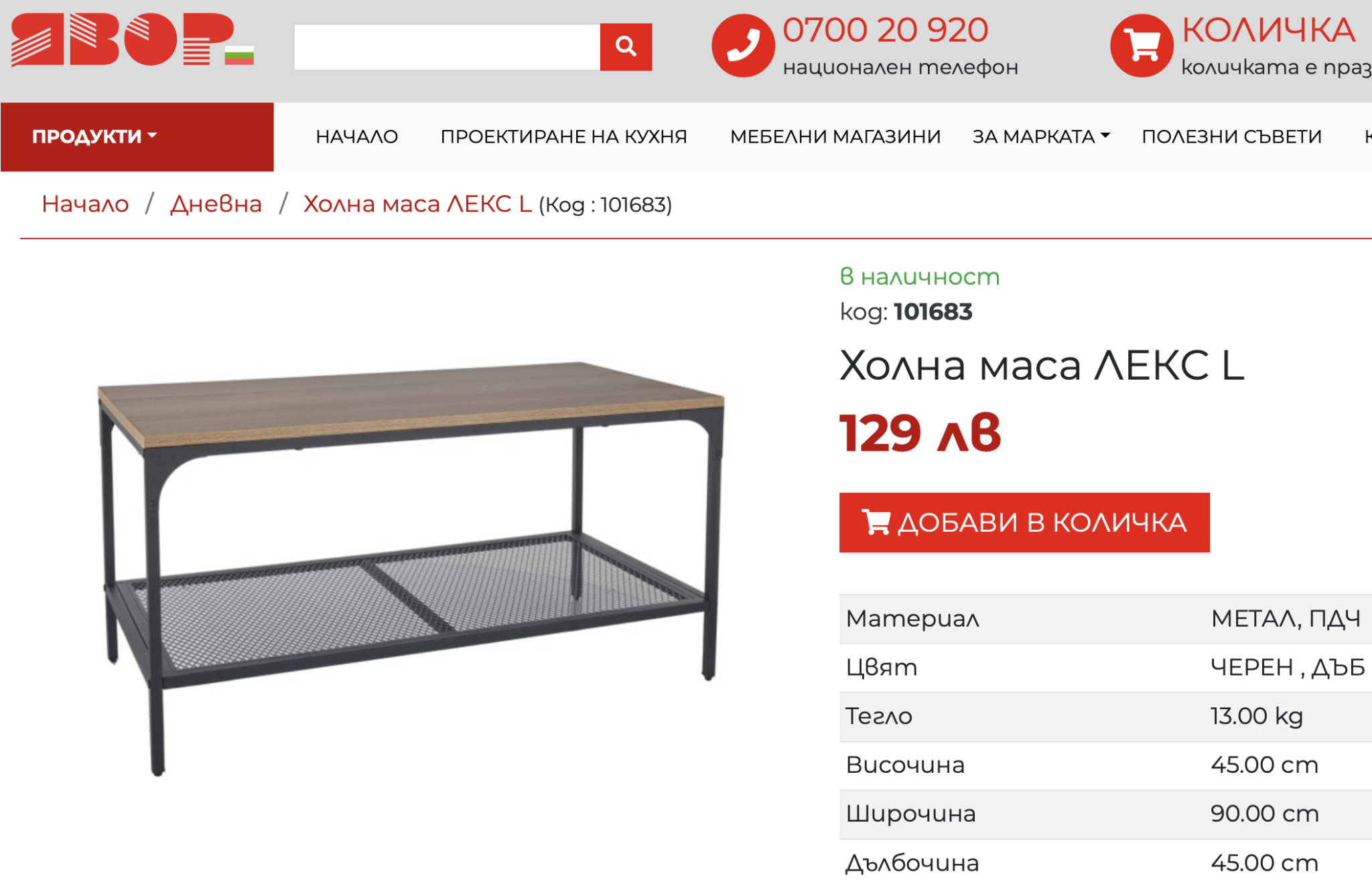Screen dimensions: 1372x884
Task: Click the КОЛИЧКА heading link
Action: (1268, 30)
